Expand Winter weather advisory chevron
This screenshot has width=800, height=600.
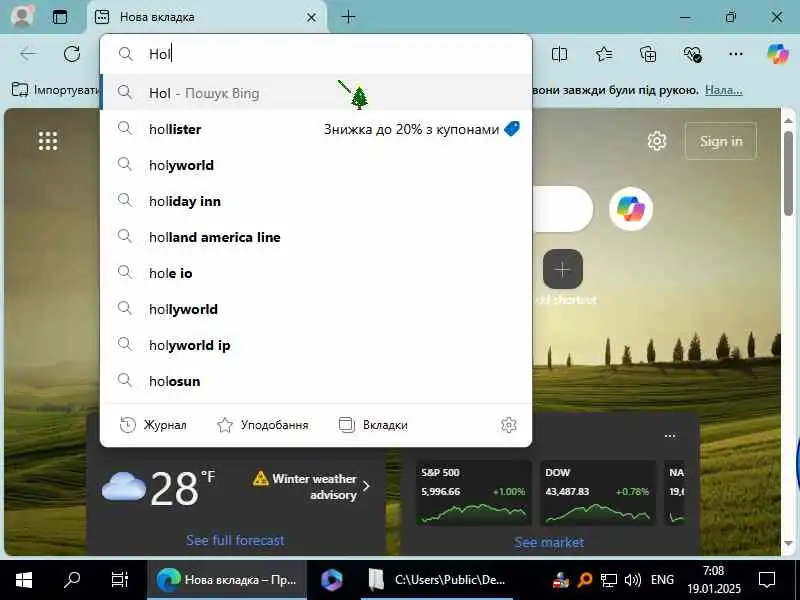[366, 486]
